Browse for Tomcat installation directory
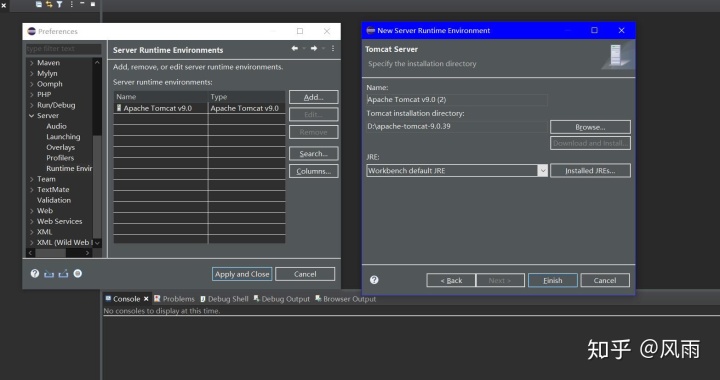720x380 pixels. pos(590,127)
